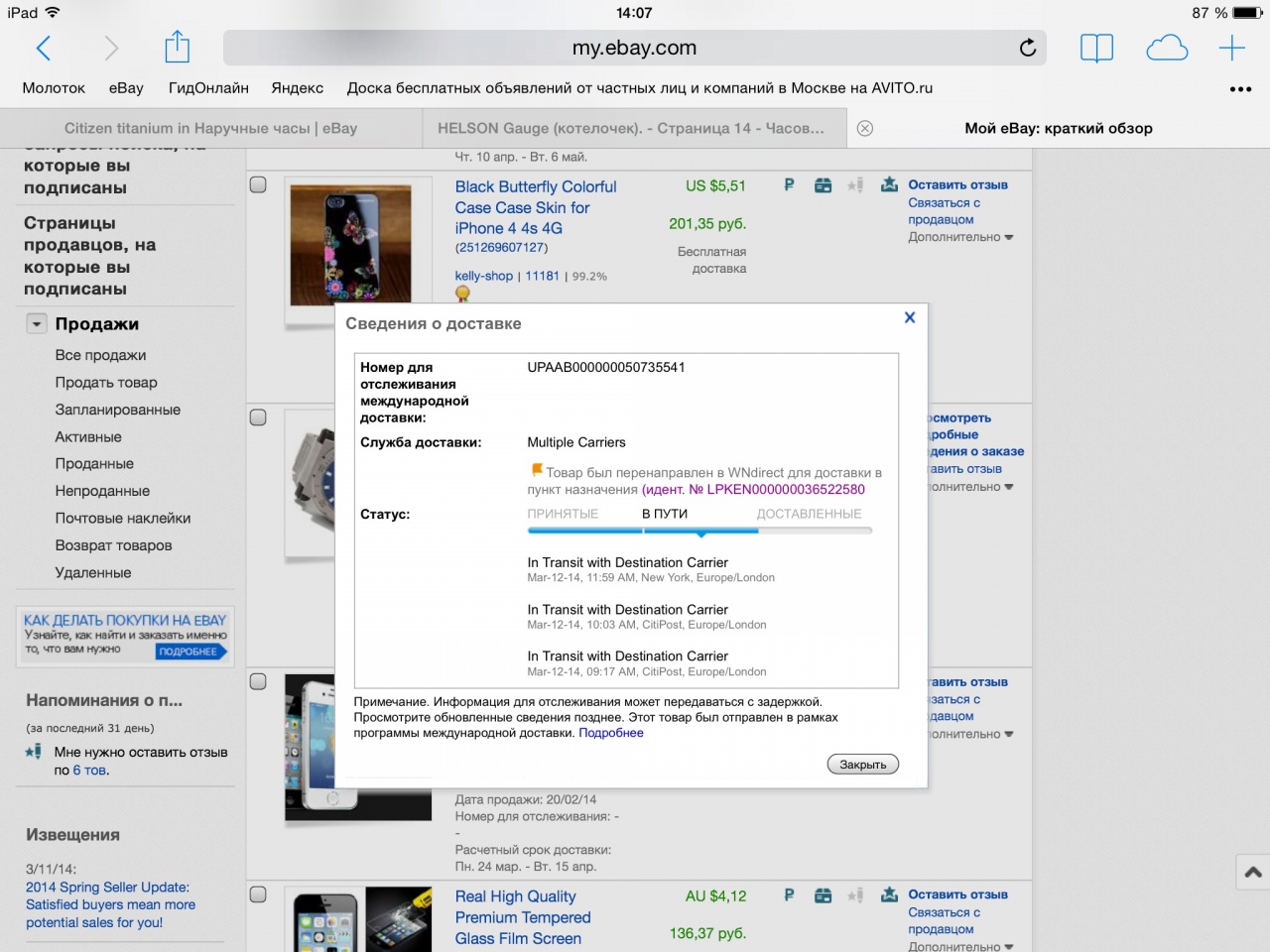Open iCloud tabs cloud icon

pyautogui.click(x=1167, y=48)
